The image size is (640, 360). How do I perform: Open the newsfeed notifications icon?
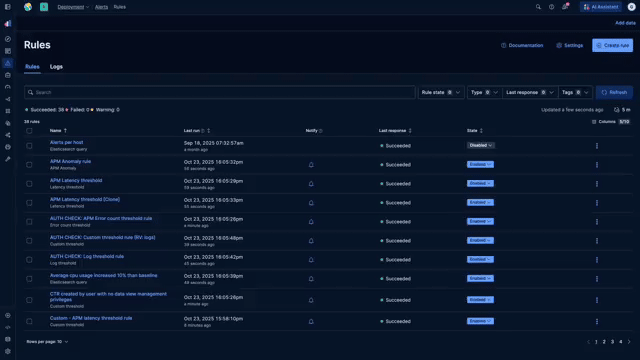[565, 7]
